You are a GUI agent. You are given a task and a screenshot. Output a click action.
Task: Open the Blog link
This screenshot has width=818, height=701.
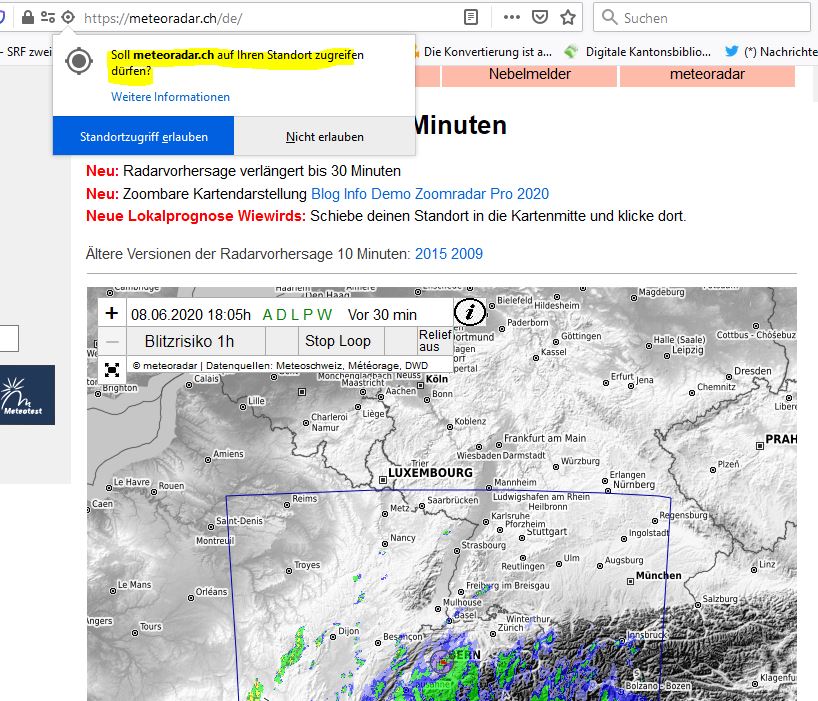(x=325, y=194)
